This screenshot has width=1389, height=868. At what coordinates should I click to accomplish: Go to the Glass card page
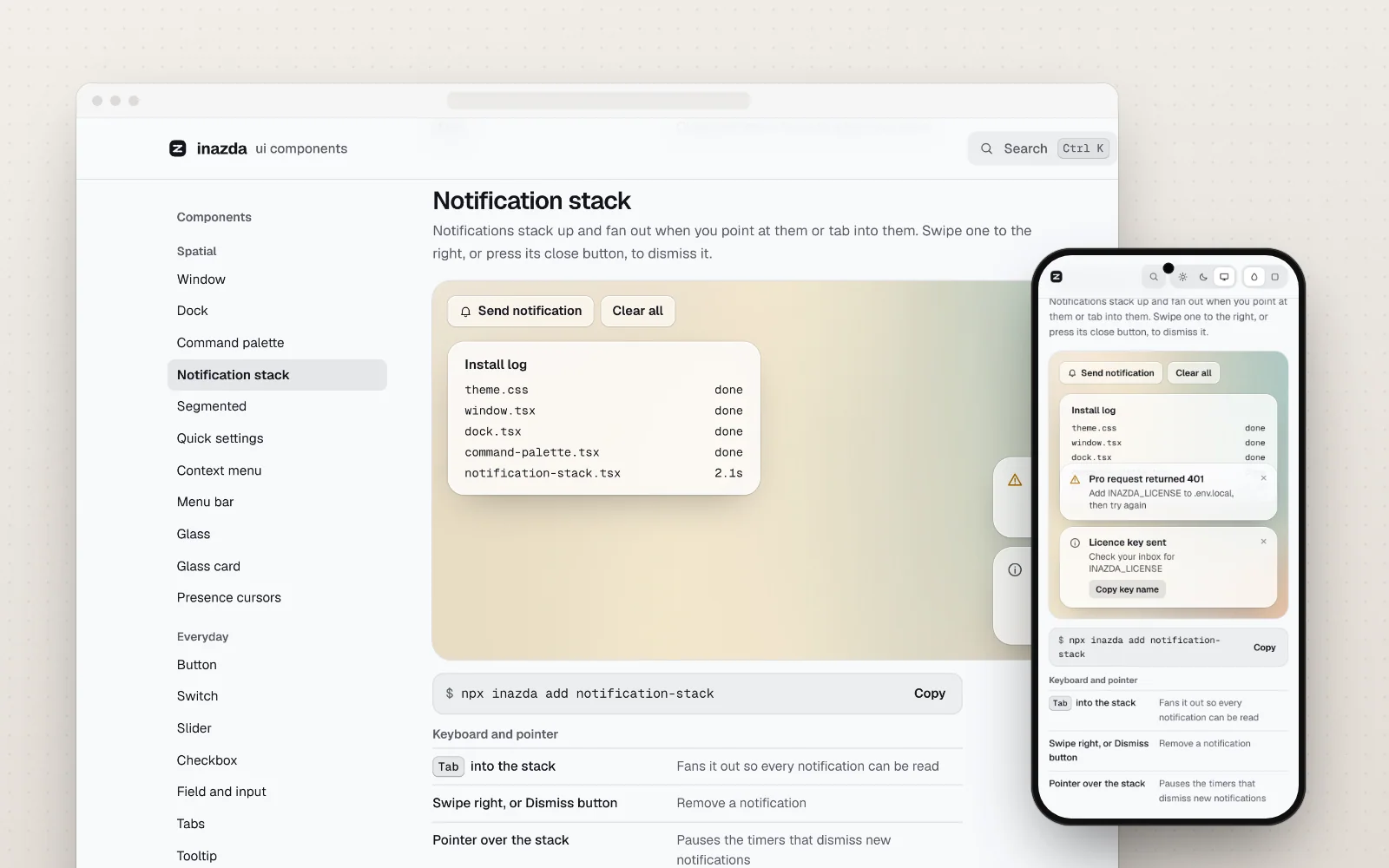(x=277, y=566)
